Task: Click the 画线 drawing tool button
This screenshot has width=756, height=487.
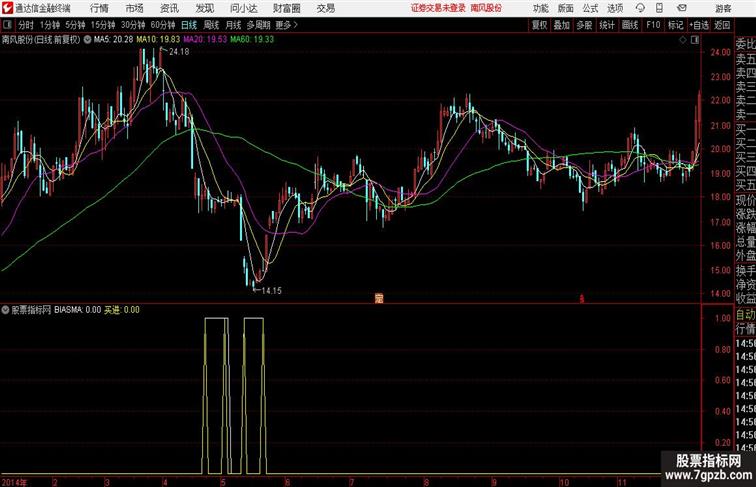Action: click(630, 25)
